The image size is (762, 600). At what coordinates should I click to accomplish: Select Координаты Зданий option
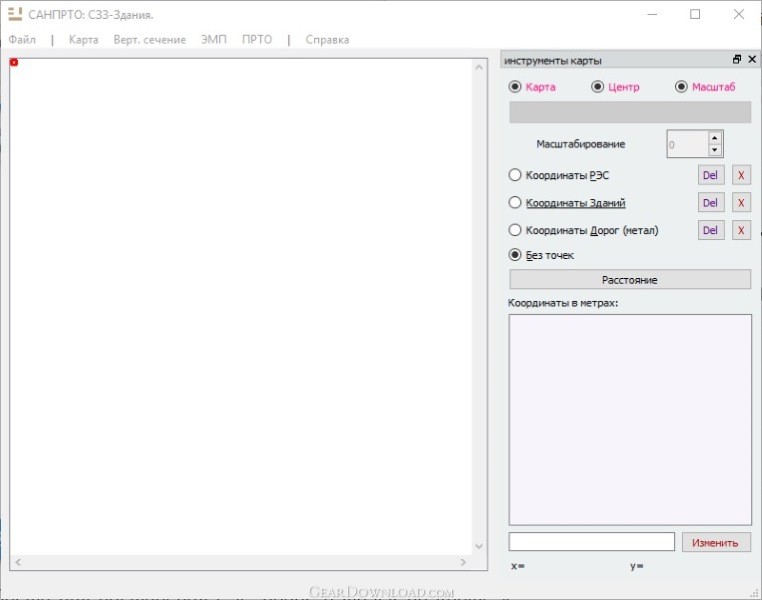tap(567, 203)
